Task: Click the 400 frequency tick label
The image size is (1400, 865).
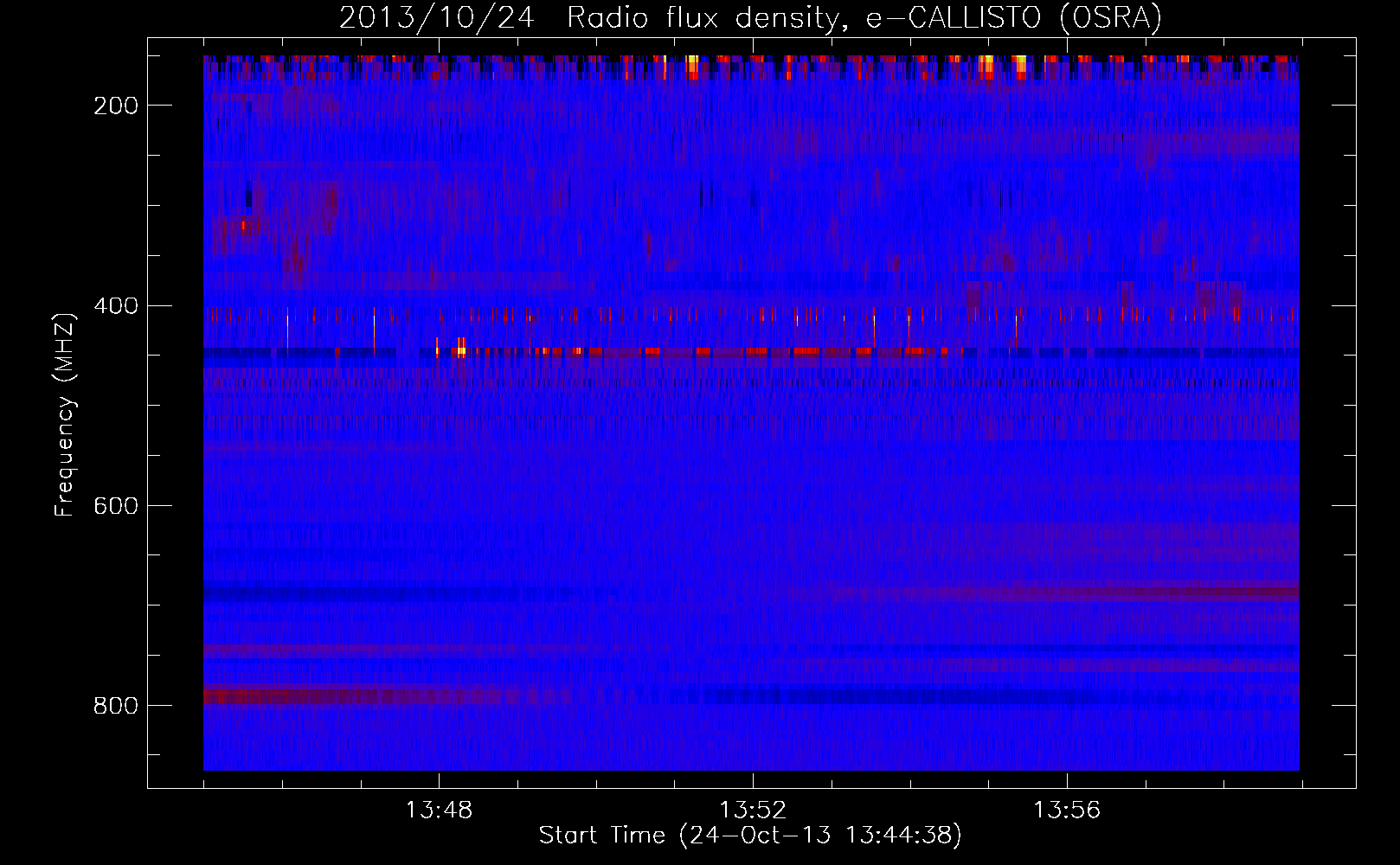Action: point(115,306)
